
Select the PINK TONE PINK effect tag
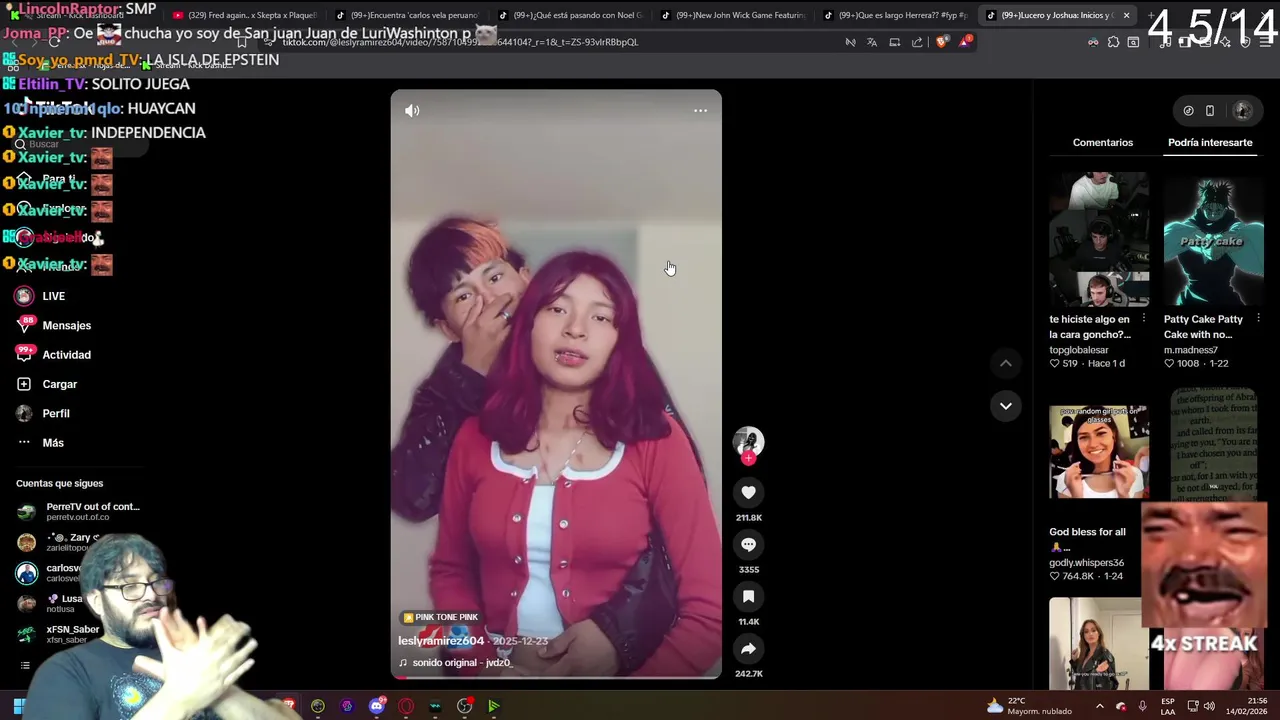[441, 618]
